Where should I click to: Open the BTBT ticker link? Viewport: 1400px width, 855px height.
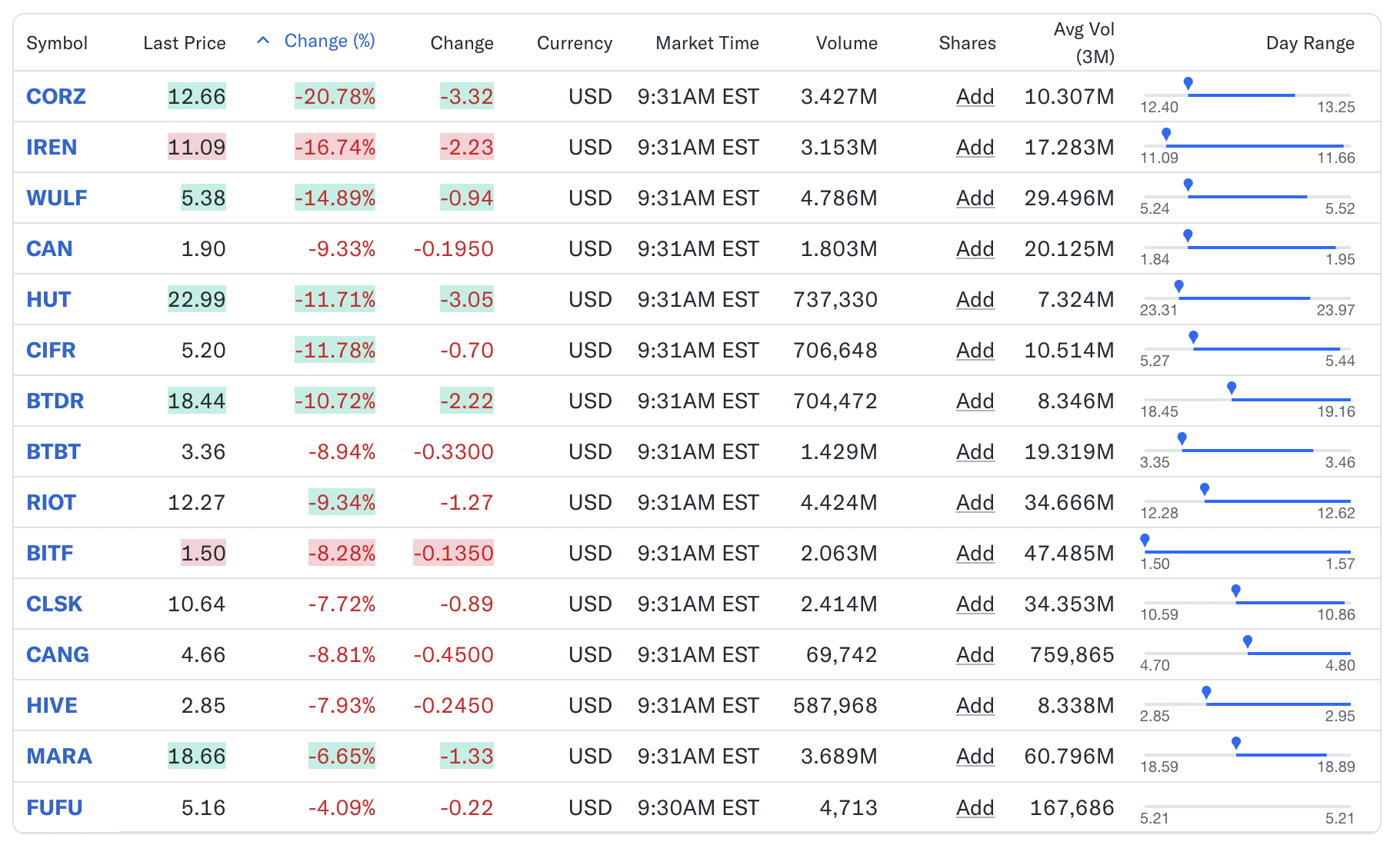click(x=53, y=451)
